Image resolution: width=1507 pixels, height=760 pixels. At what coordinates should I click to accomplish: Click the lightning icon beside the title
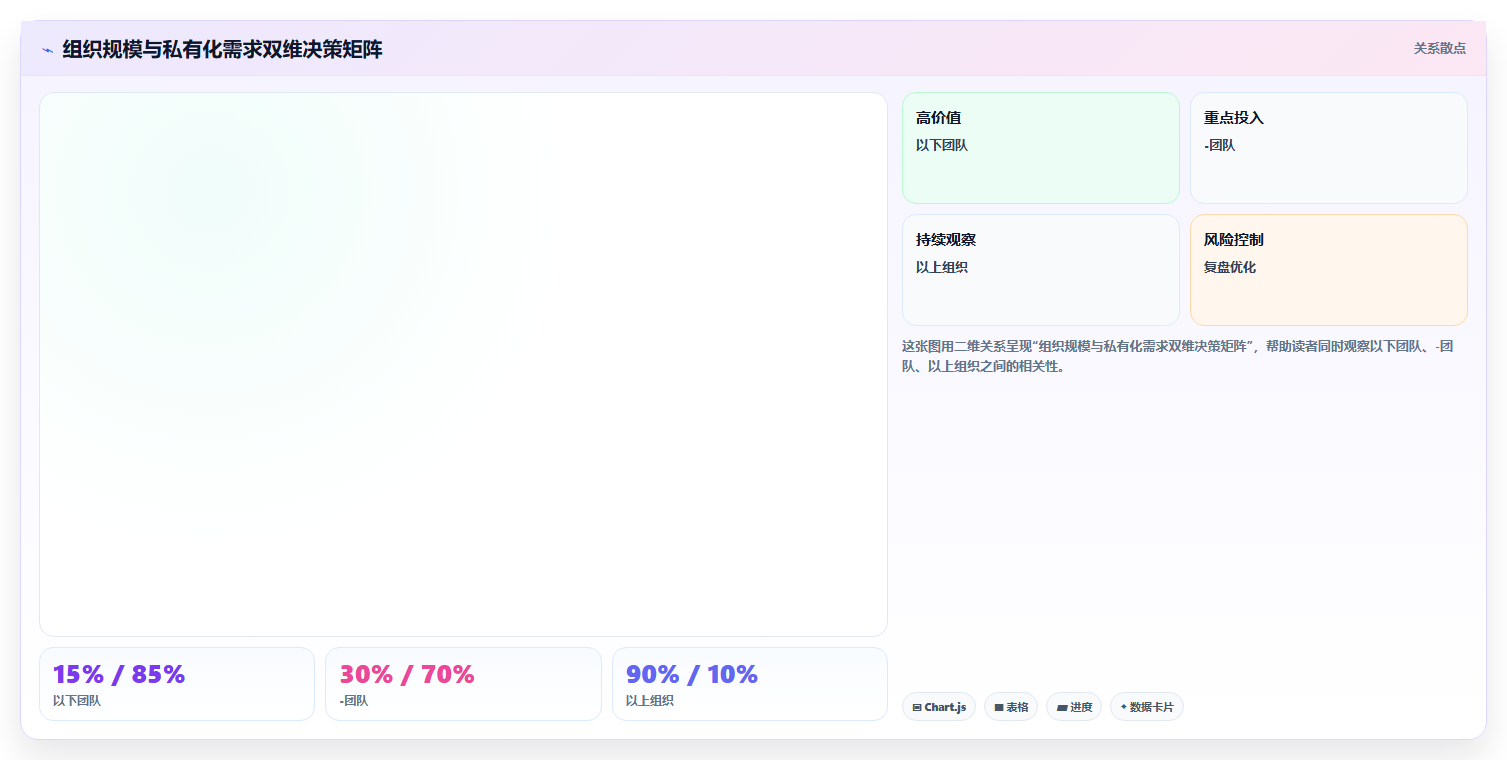tap(47, 50)
